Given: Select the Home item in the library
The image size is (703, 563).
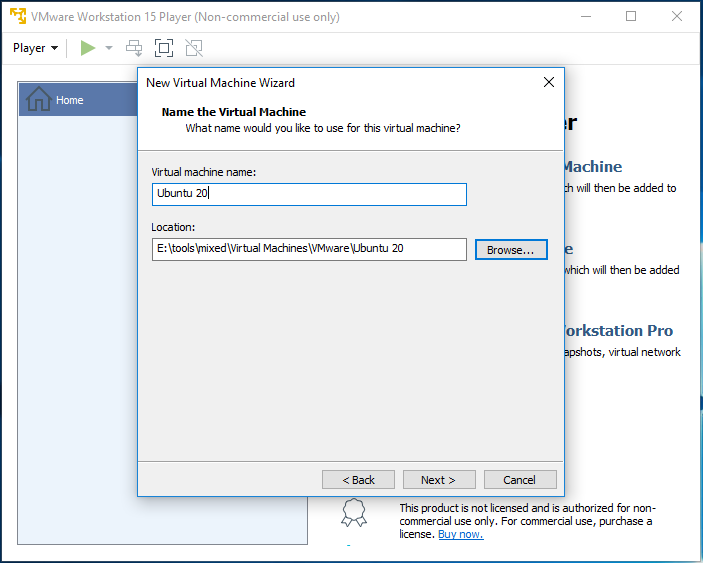Looking at the screenshot, I should 78,100.
